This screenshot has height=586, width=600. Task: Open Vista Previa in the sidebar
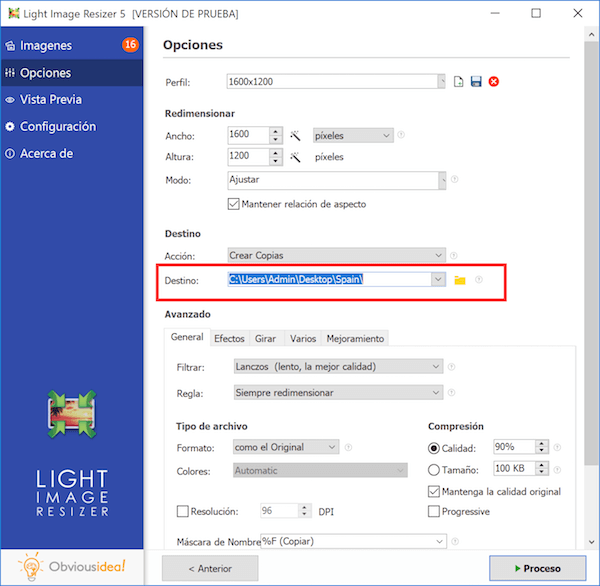pos(72,100)
